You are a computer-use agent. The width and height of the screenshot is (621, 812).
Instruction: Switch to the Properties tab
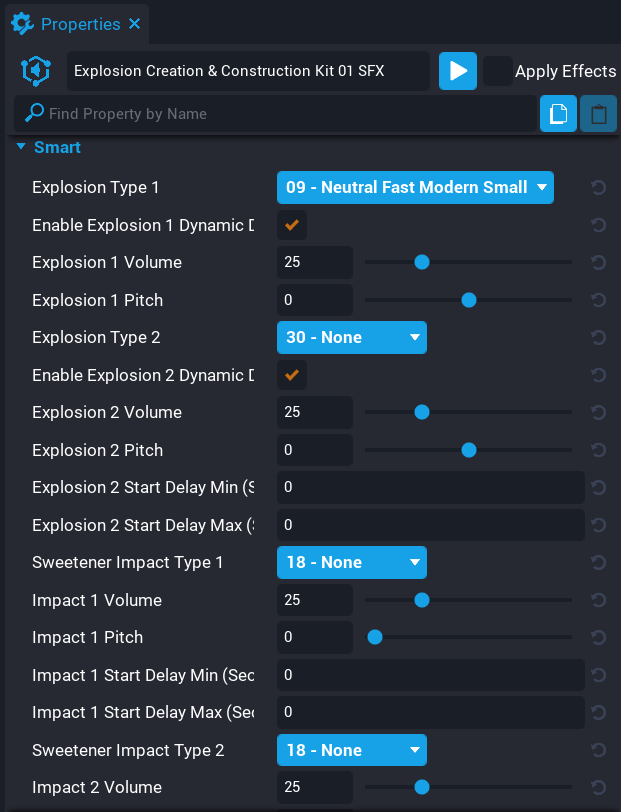pyautogui.click(x=78, y=23)
